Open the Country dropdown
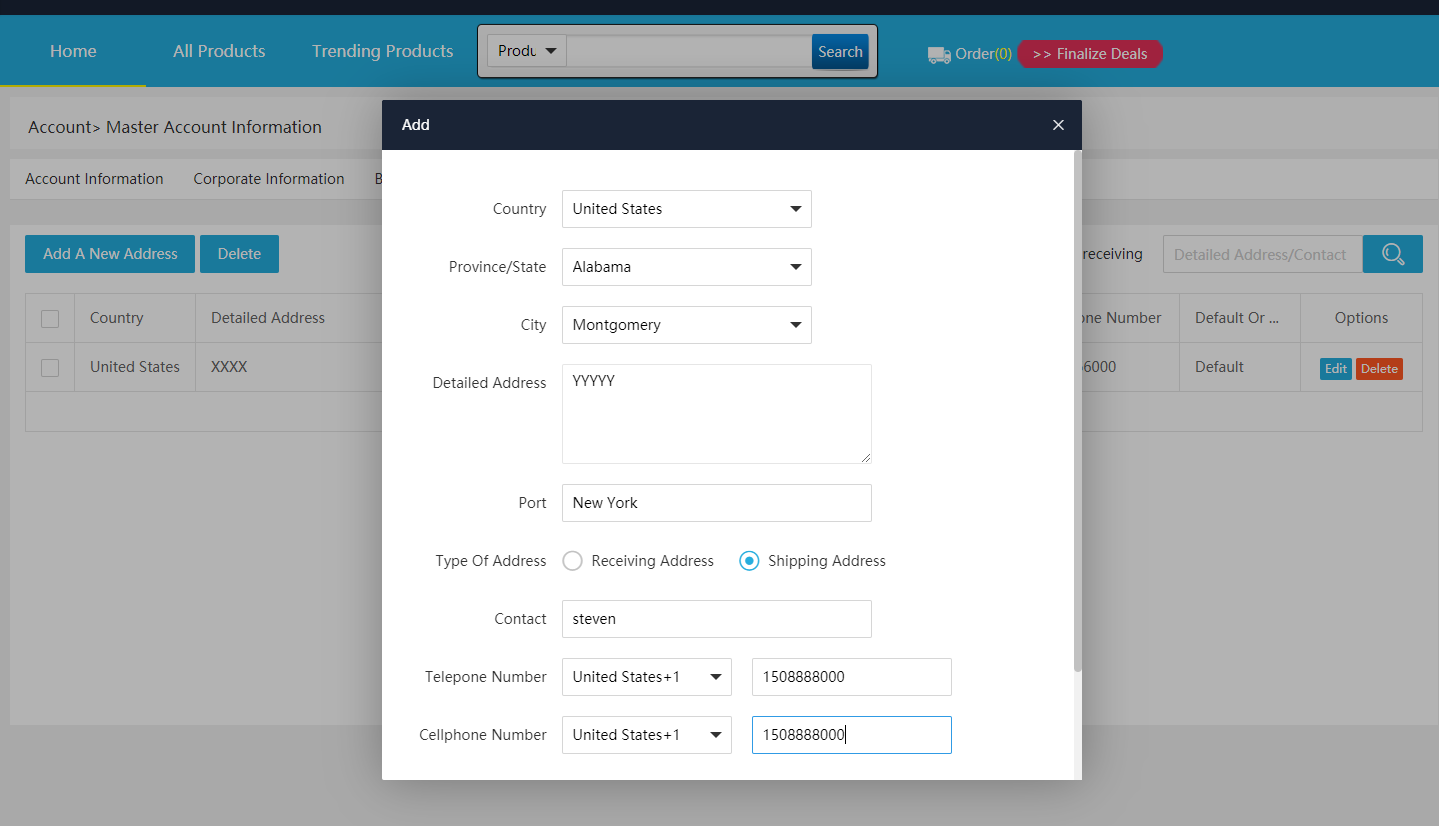This screenshot has height=826, width=1439. coord(686,209)
